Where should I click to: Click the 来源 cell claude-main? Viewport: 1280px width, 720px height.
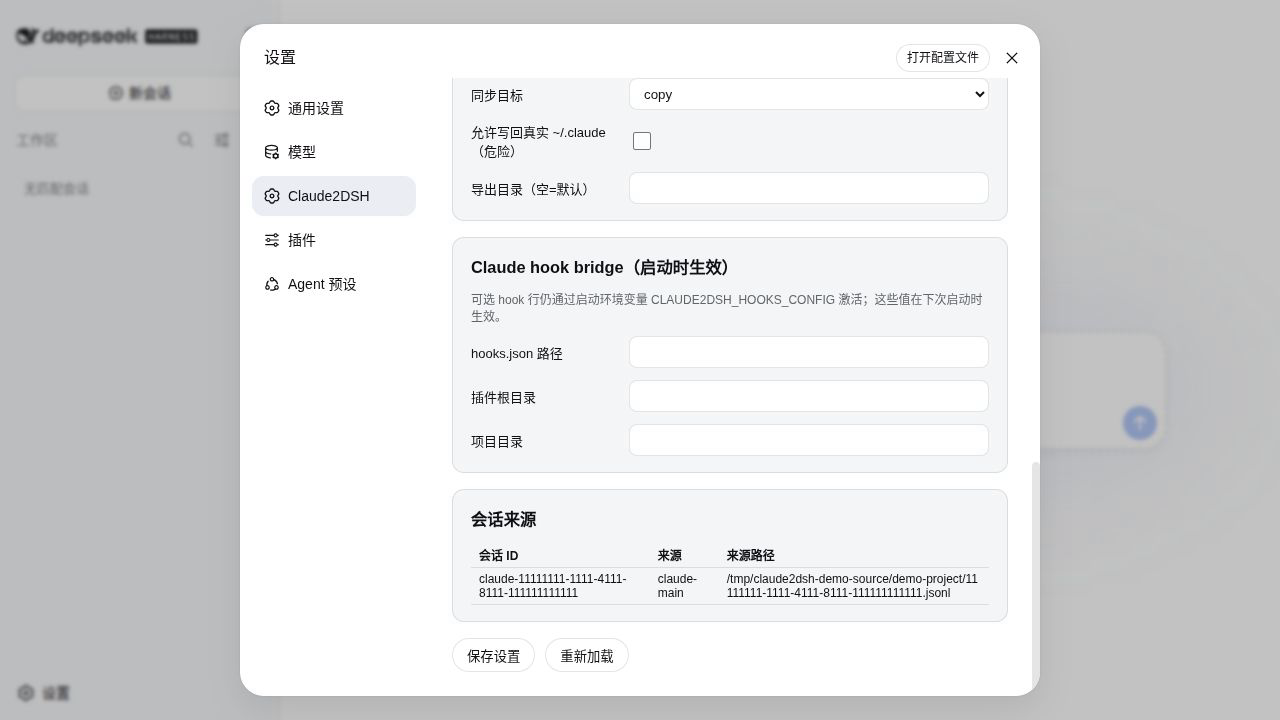pyautogui.click(x=684, y=586)
